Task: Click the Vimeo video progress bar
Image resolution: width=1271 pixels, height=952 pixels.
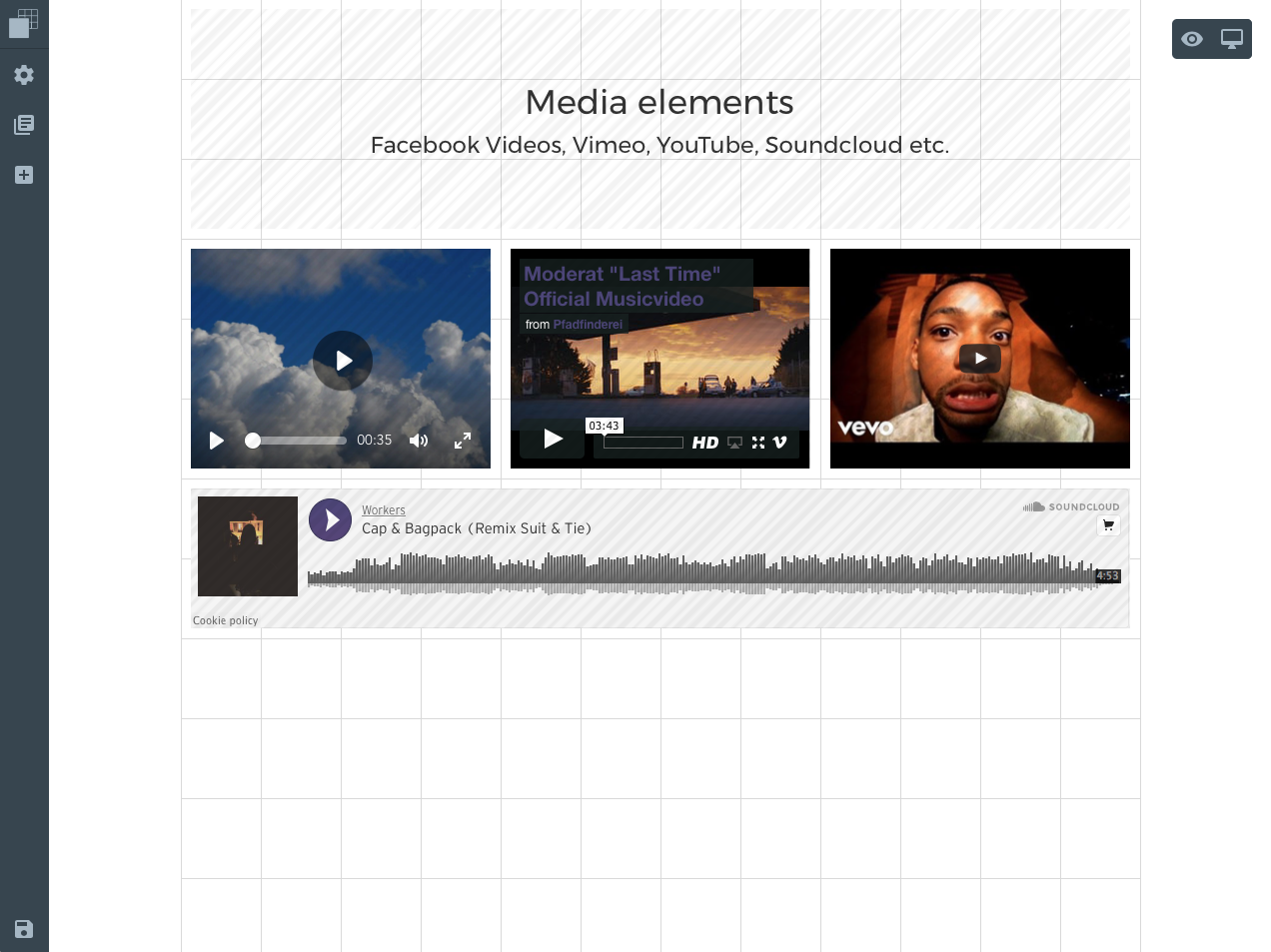Action: (643, 443)
